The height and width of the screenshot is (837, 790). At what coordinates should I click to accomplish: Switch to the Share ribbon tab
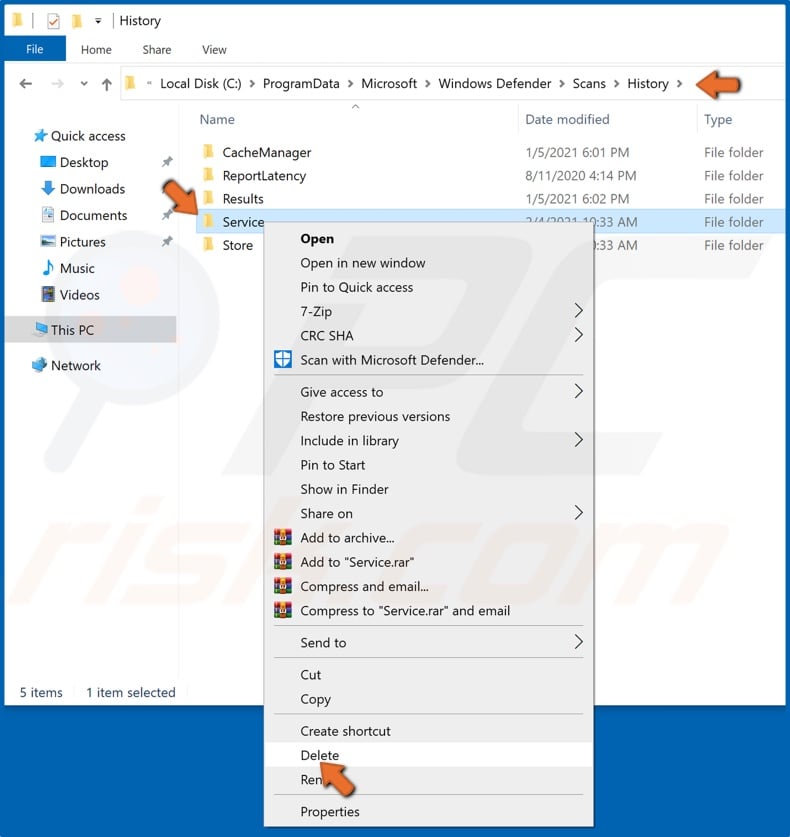156,50
